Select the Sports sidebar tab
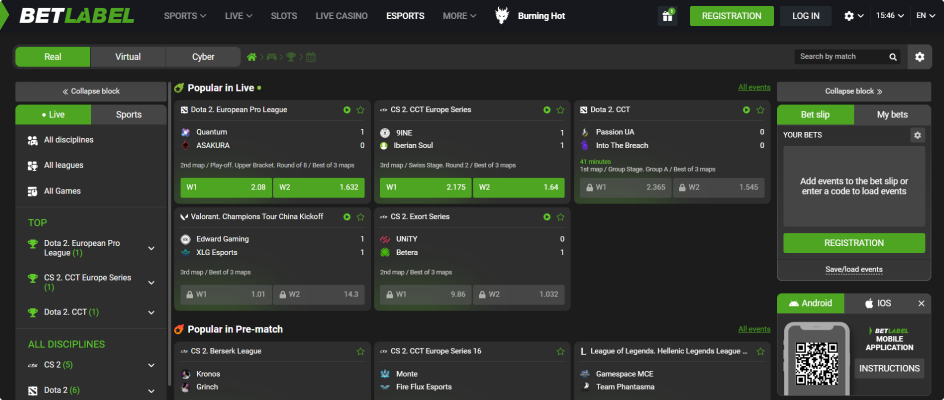The width and height of the screenshot is (944, 400). tap(129, 114)
